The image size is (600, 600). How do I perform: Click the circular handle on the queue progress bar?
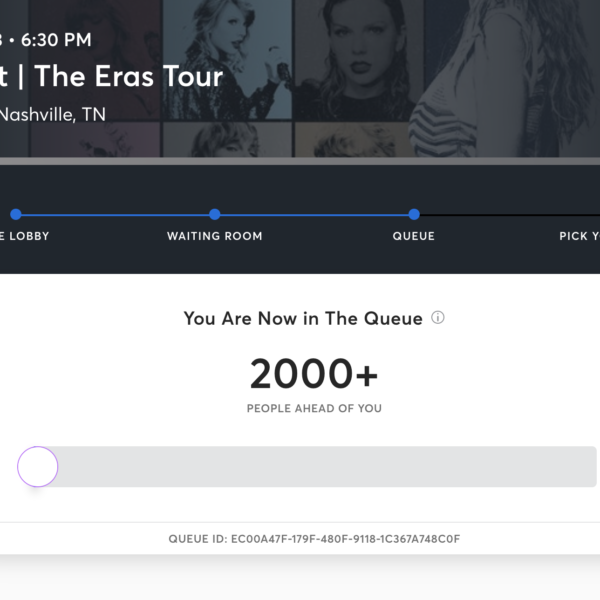pyautogui.click(x=38, y=466)
